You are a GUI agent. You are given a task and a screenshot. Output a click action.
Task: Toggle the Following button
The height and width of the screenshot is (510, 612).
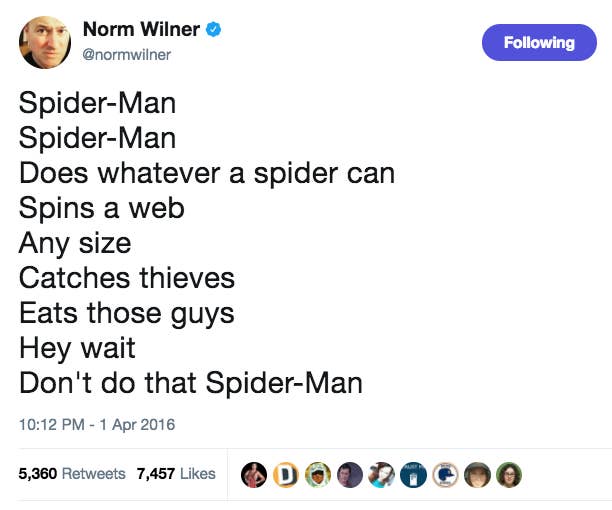pyautogui.click(x=540, y=43)
